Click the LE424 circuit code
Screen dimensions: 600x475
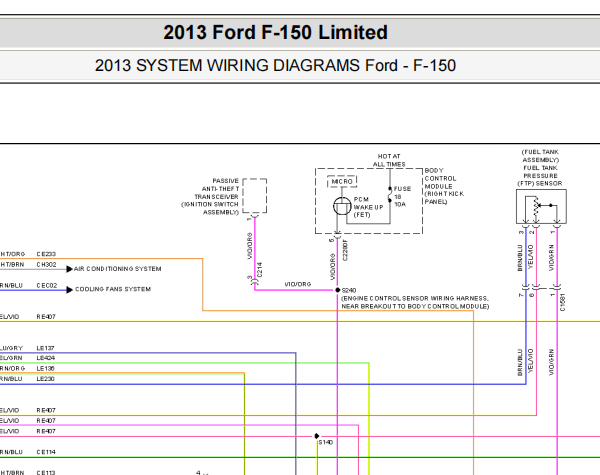pos(46,358)
